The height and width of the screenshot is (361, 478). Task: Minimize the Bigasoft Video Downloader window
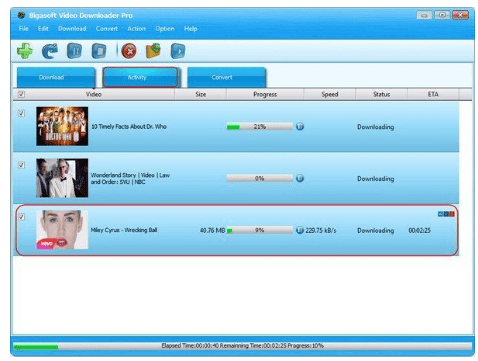424,15
